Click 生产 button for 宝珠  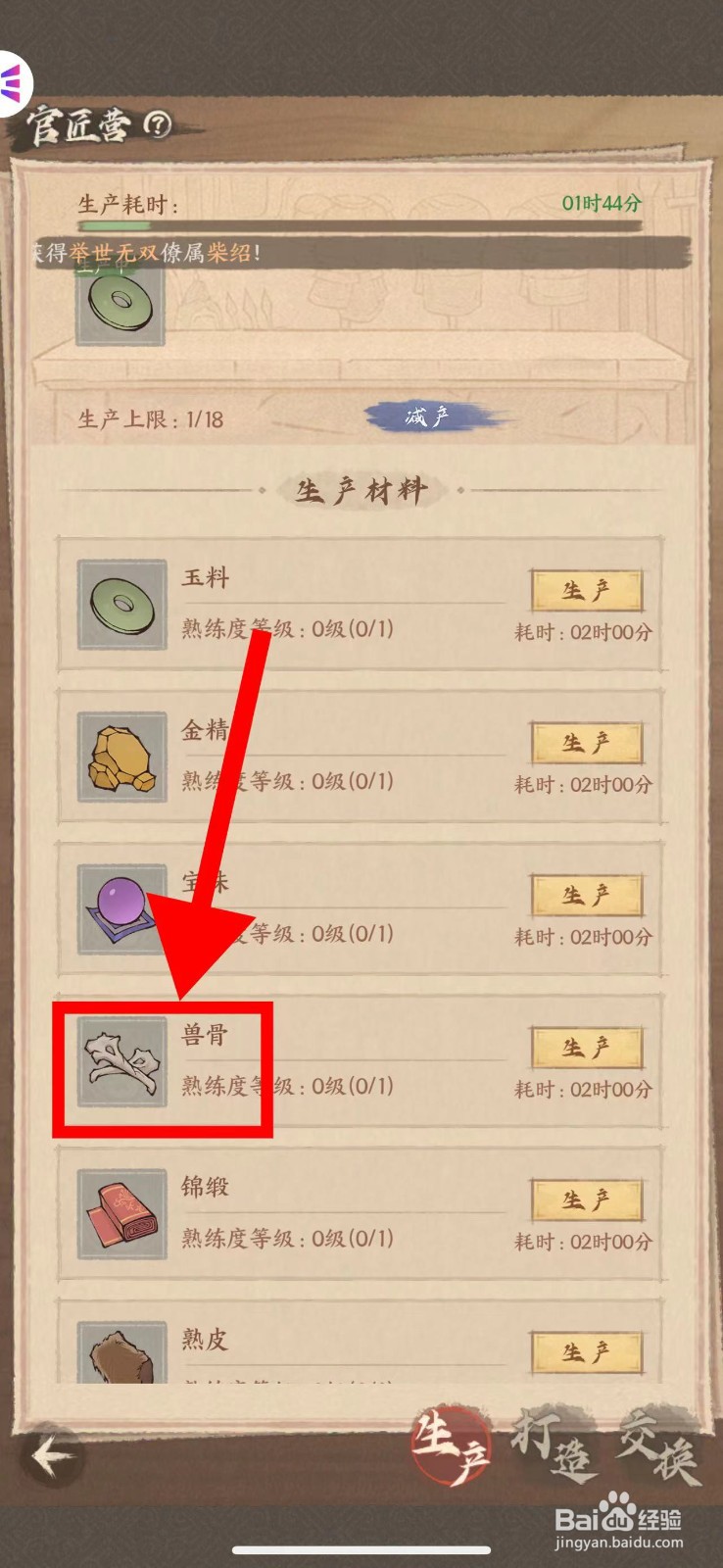click(587, 896)
